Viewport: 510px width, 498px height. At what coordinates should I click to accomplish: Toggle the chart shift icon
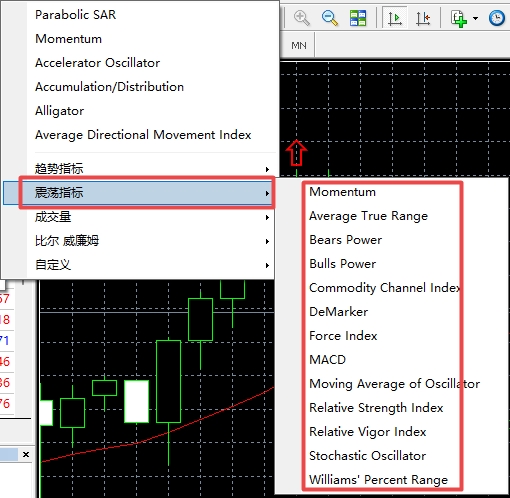coord(423,18)
